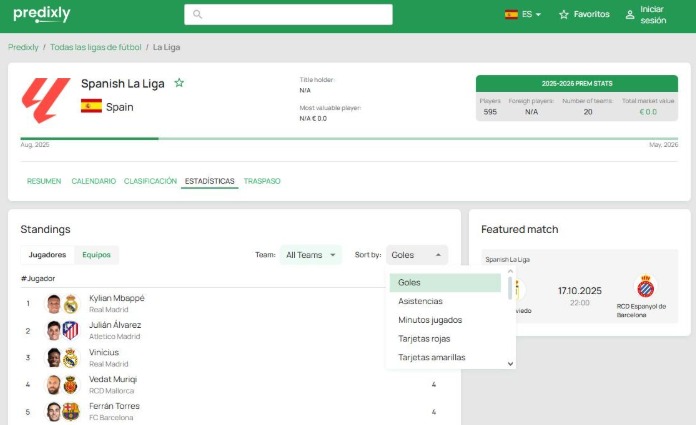This screenshot has width=696, height=425.
Task: Mark Spanish La Liga as favorite
Action: [x=179, y=83]
